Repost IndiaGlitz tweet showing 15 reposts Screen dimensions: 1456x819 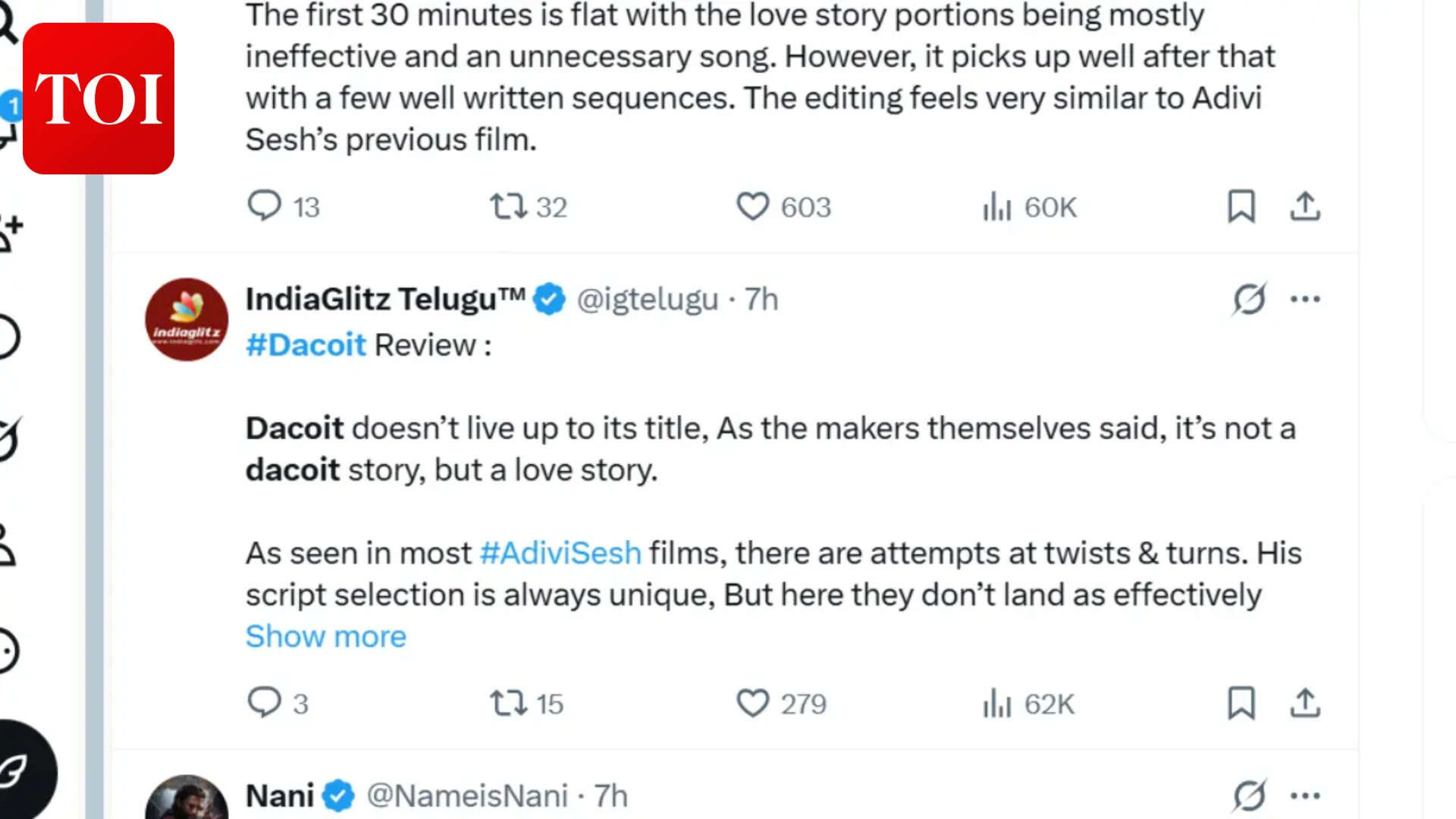(x=508, y=702)
